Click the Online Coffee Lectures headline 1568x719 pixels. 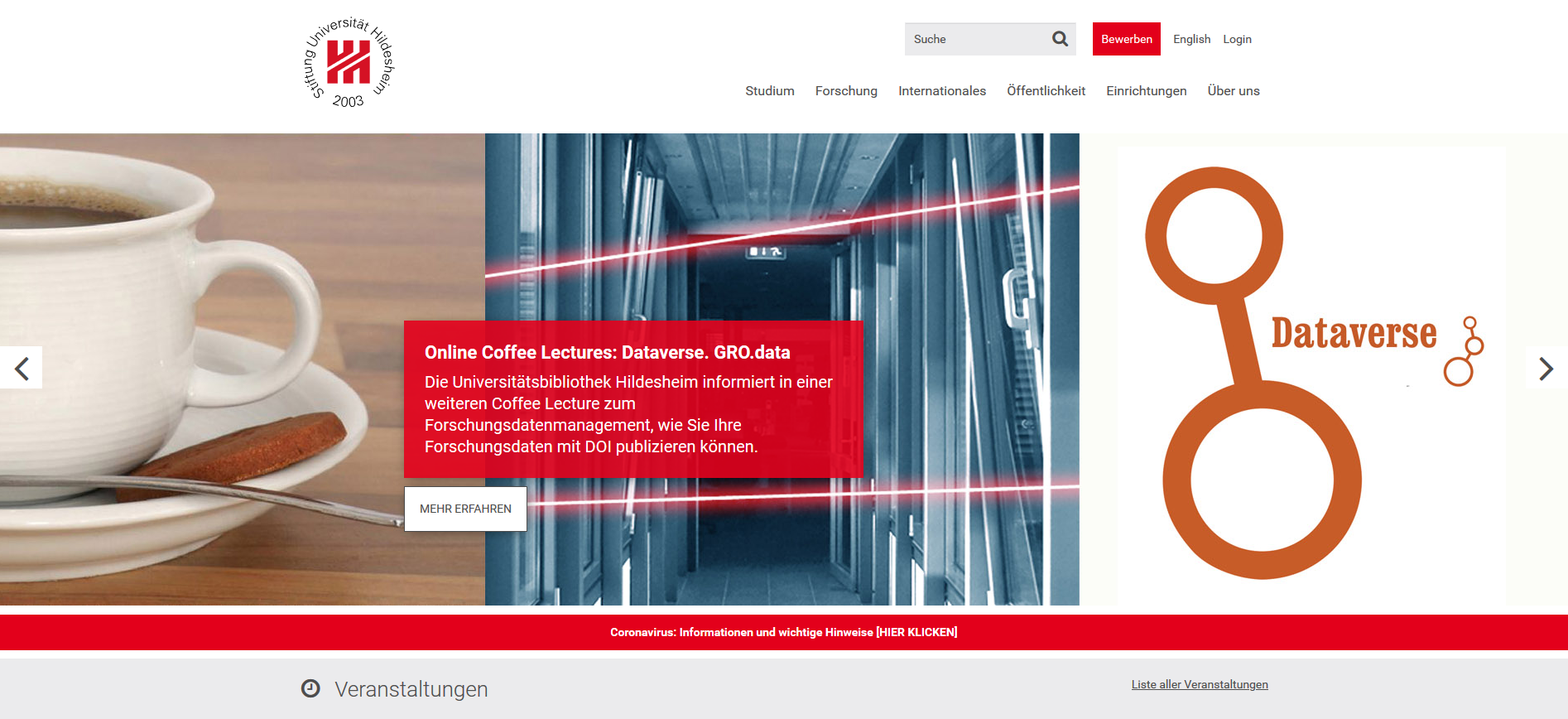click(608, 352)
